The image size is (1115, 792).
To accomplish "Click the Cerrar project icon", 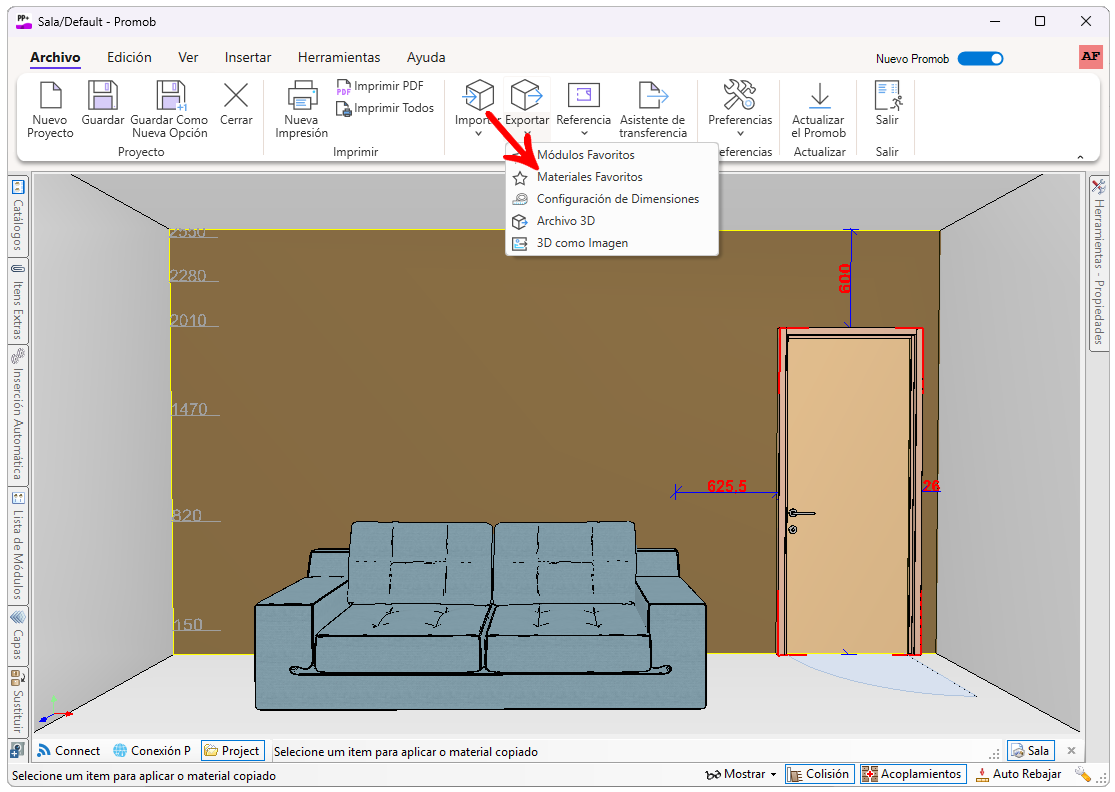I will coord(236,97).
